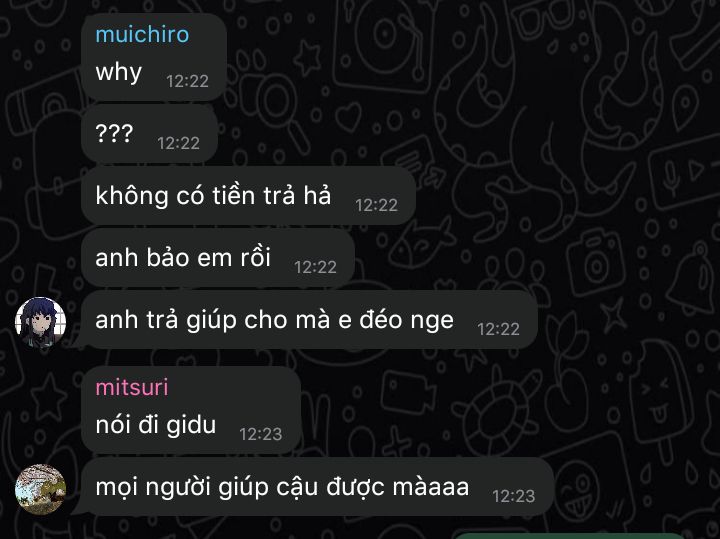The width and height of the screenshot is (720, 539).
Task: Select message "nói đi gidu"
Action: [x=156, y=425]
